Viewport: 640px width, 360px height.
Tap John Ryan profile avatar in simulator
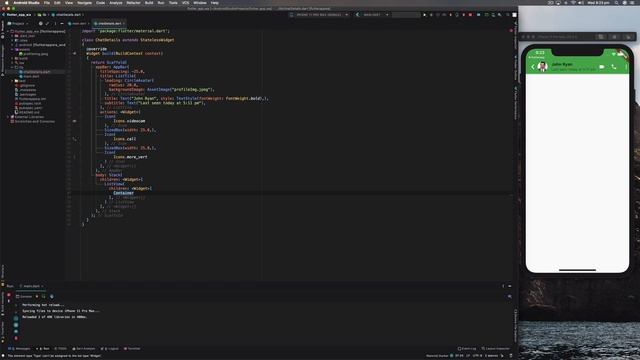(x=542, y=67)
